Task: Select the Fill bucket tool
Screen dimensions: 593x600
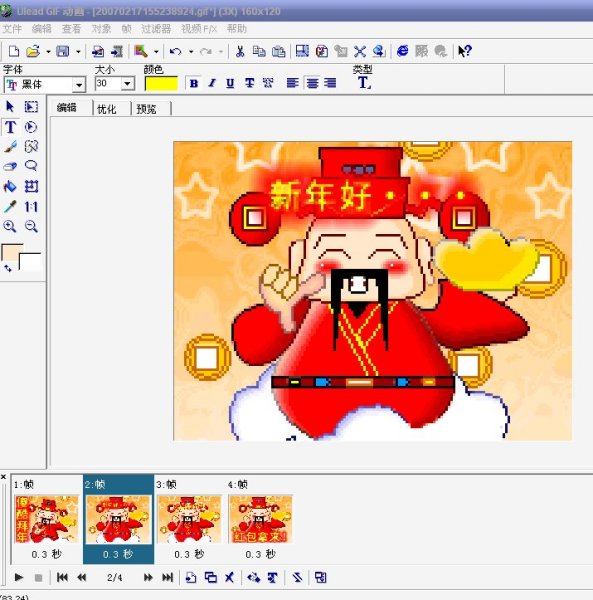Action: tap(10, 186)
